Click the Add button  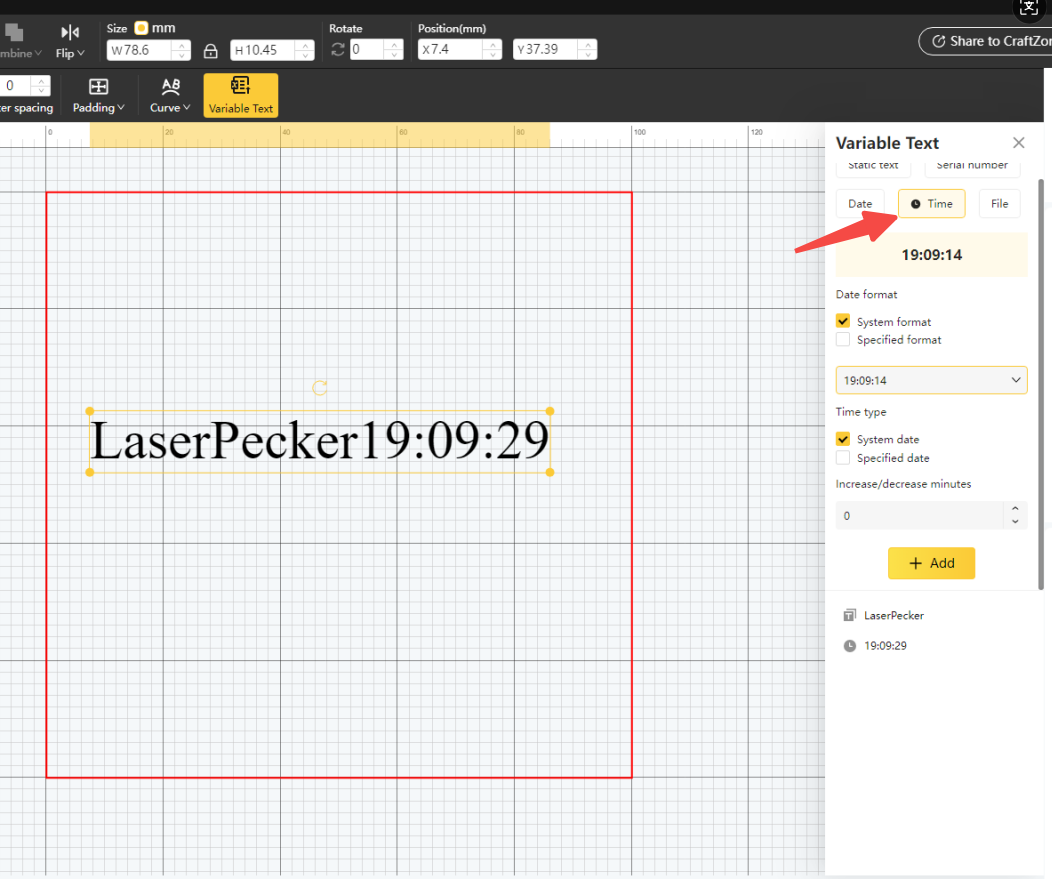[931, 564]
